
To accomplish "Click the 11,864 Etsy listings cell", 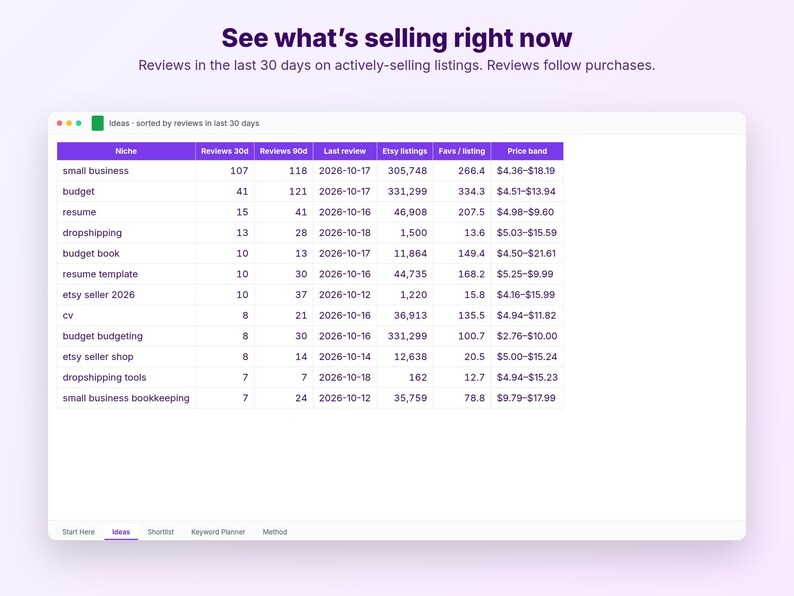I will 405,253.
